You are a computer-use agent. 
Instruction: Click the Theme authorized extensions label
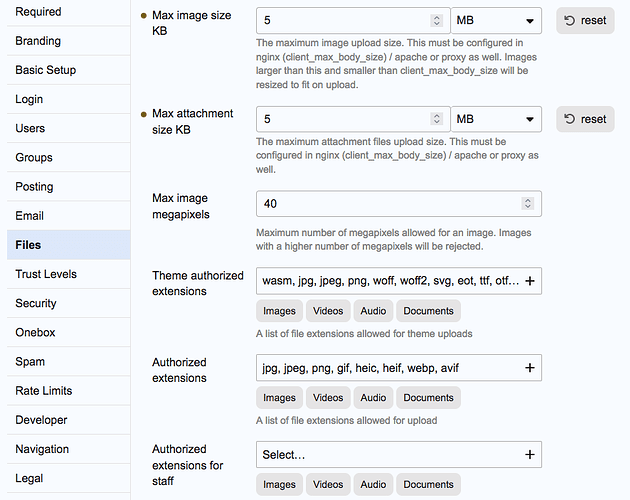[198, 283]
